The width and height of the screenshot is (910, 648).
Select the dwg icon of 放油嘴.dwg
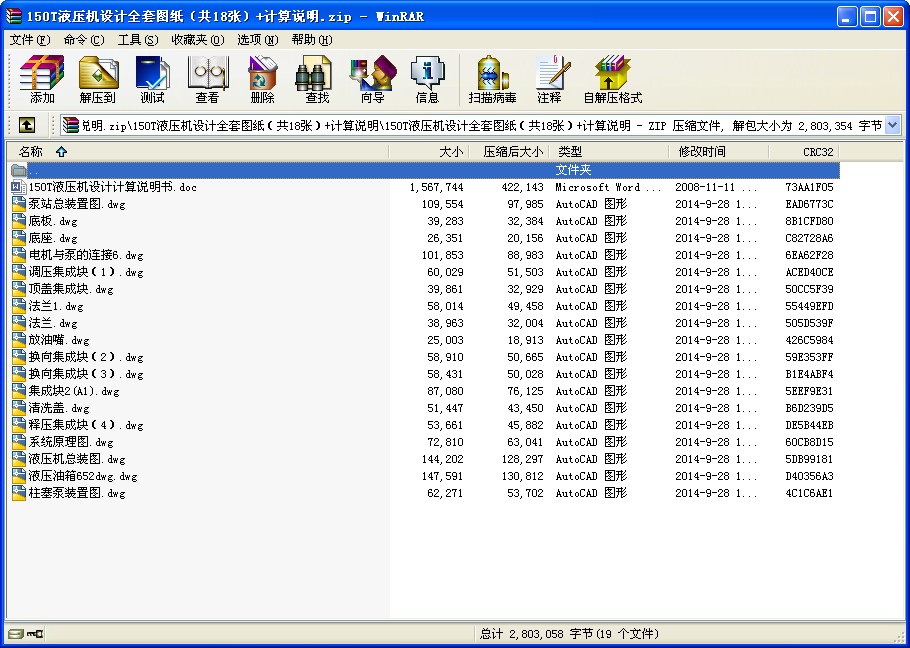(19, 340)
